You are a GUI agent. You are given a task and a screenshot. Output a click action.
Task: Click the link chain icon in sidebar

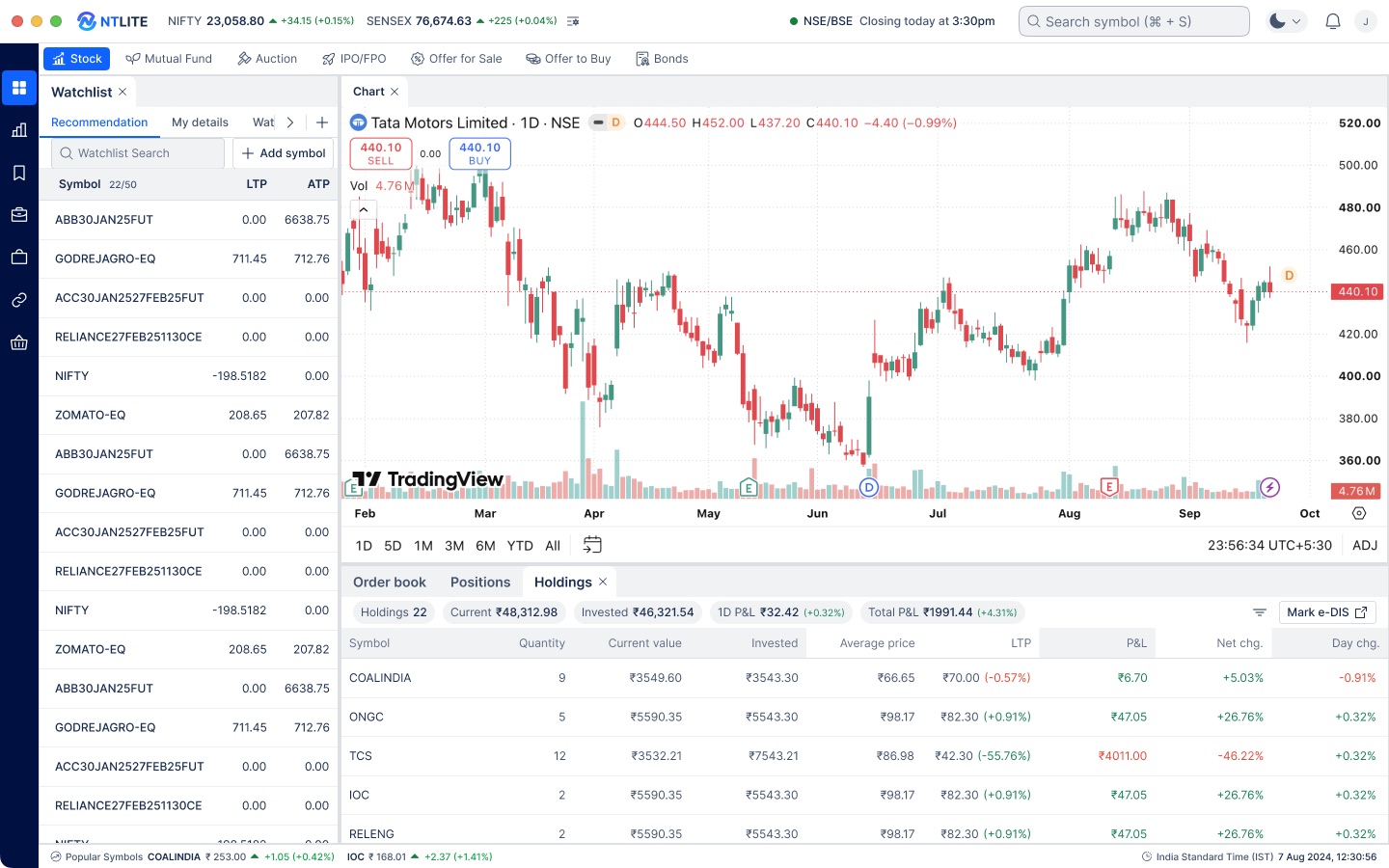coord(19,300)
